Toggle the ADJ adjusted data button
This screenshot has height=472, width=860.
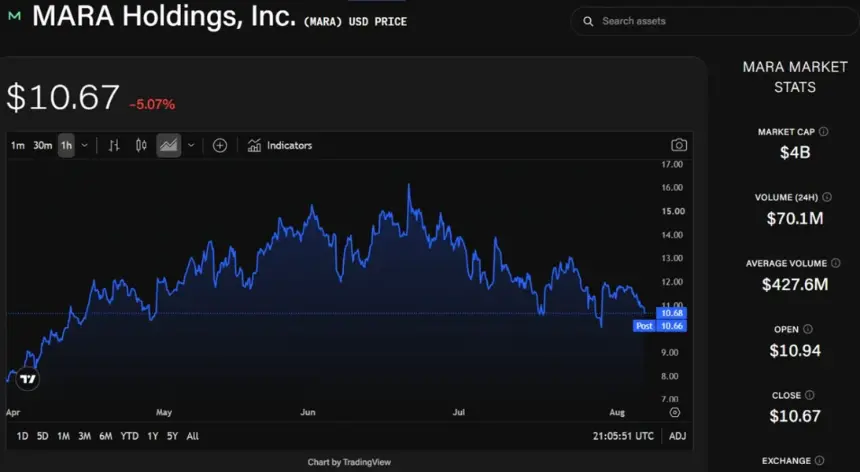(x=677, y=436)
